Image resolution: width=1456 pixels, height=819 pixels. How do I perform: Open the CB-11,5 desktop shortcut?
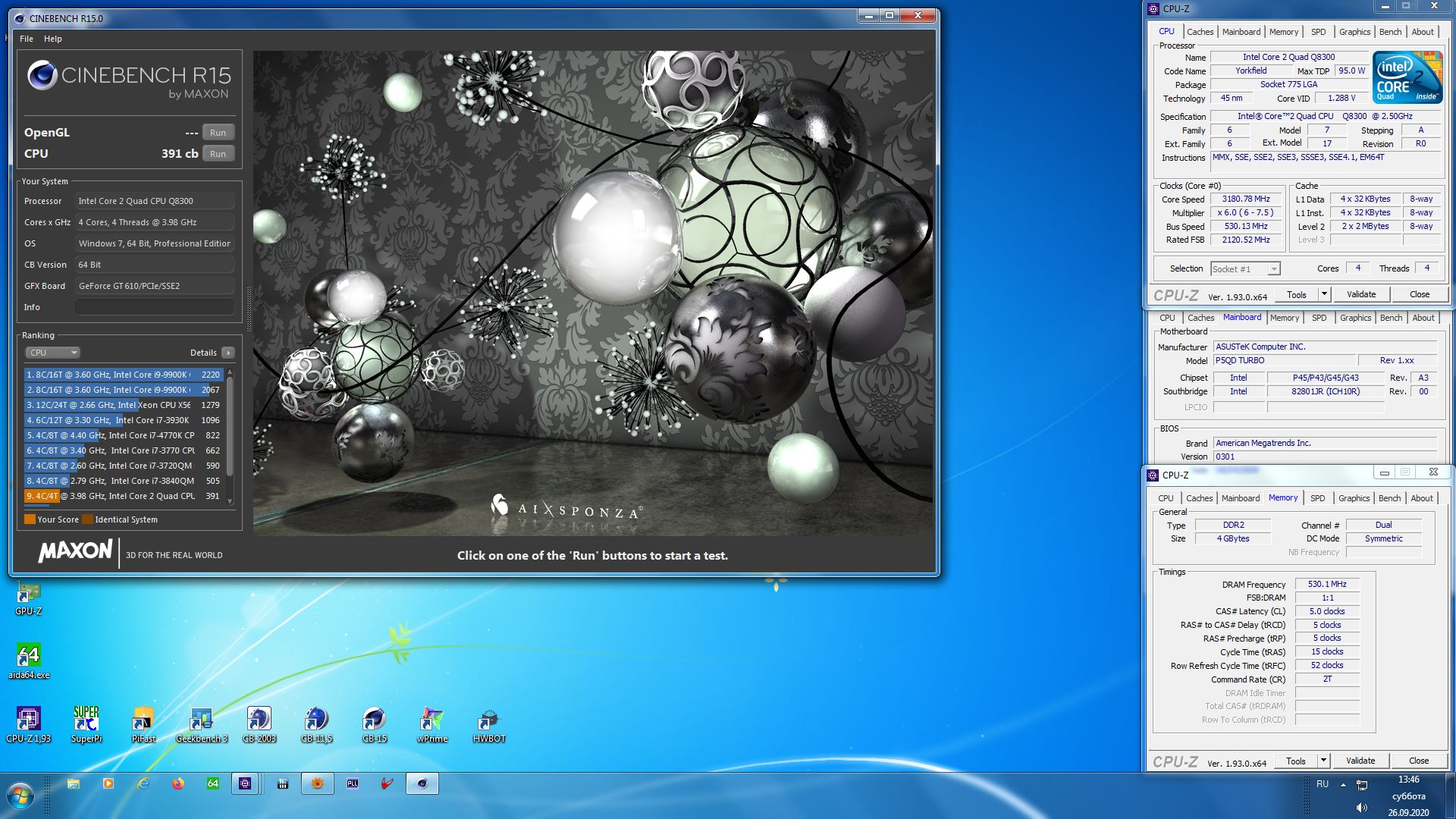pyautogui.click(x=317, y=724)
